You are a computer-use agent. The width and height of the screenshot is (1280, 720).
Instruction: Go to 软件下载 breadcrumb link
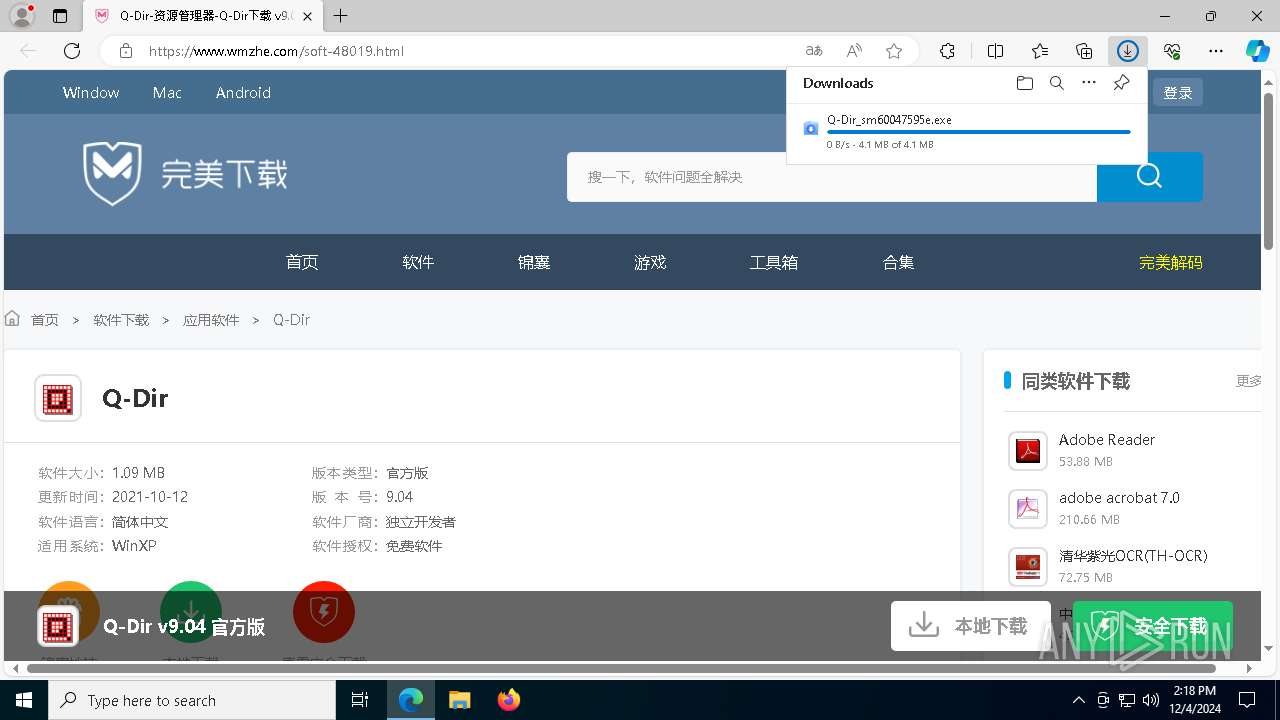(x=121, y=320)
